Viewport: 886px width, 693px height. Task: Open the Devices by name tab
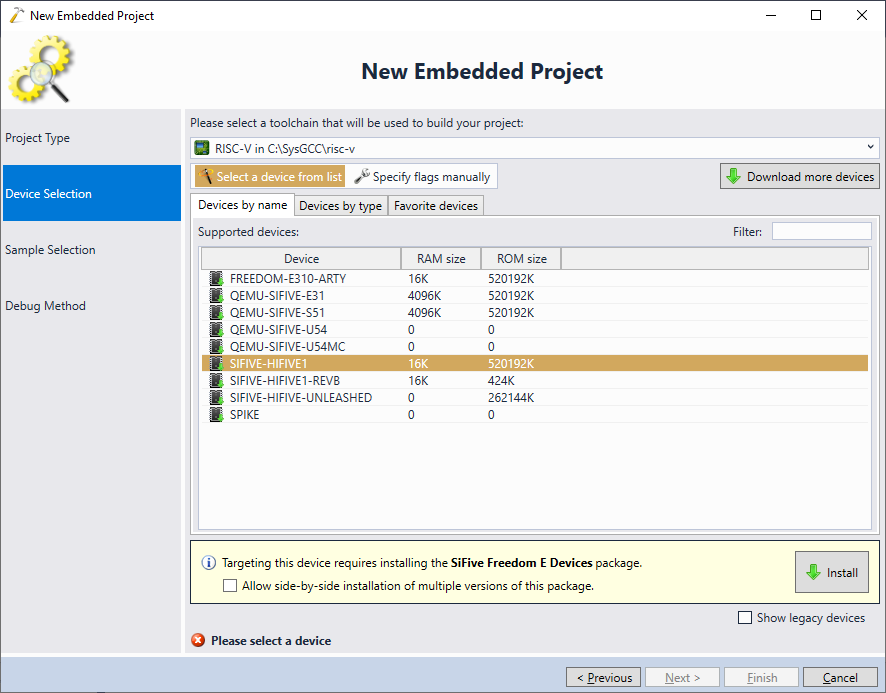(x=242, y=205)
